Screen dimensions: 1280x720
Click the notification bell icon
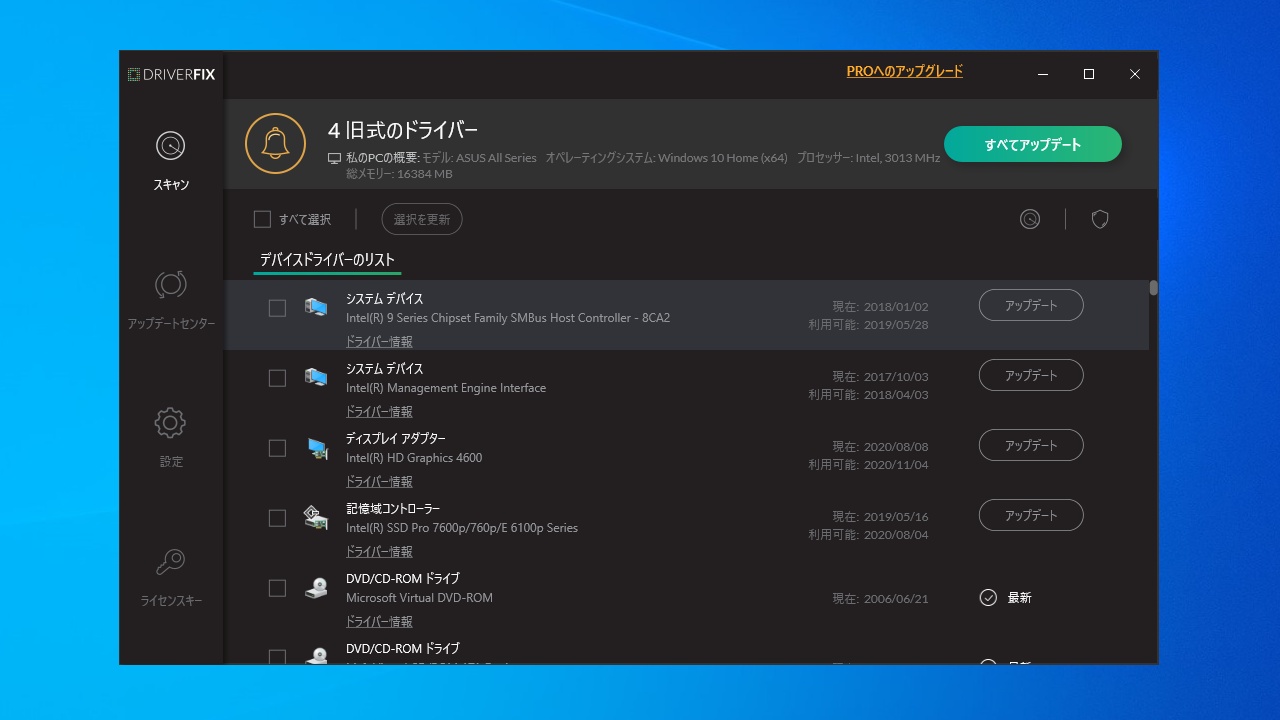click(275, 143)
